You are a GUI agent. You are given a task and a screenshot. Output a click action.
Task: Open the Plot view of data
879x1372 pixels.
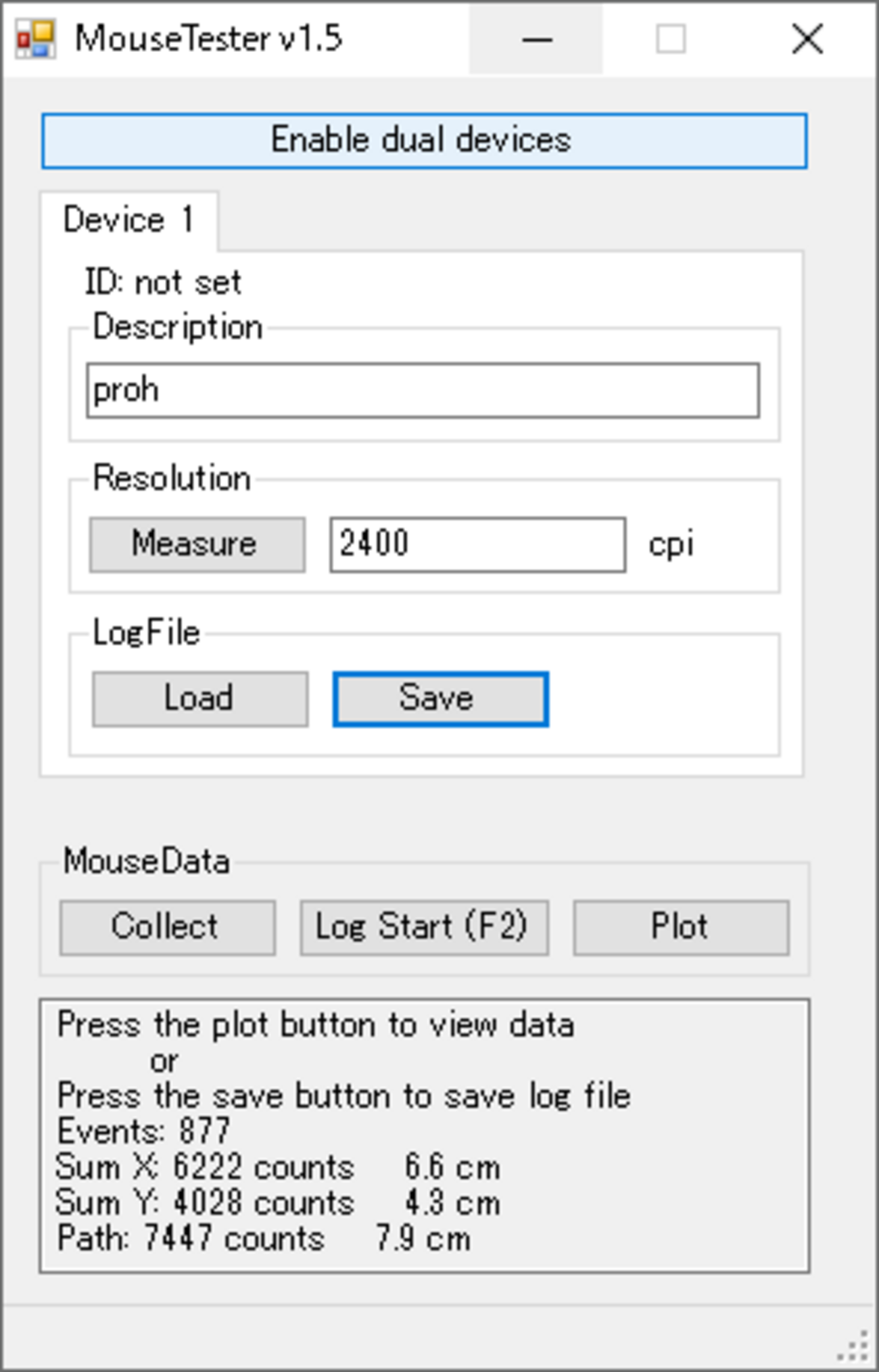click(681, 927)
